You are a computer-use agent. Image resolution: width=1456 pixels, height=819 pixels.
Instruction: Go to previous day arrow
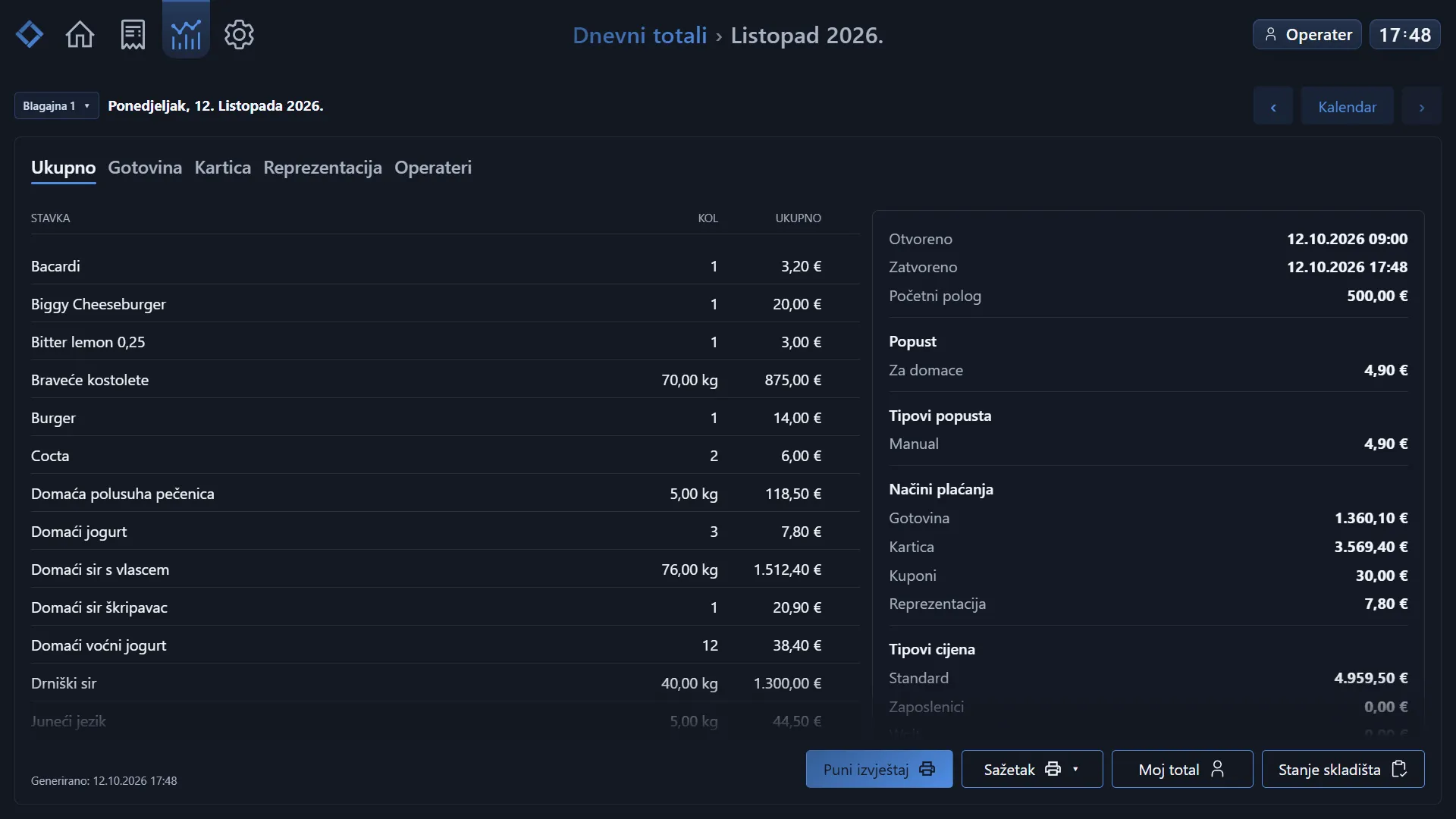coord(1273,107)
